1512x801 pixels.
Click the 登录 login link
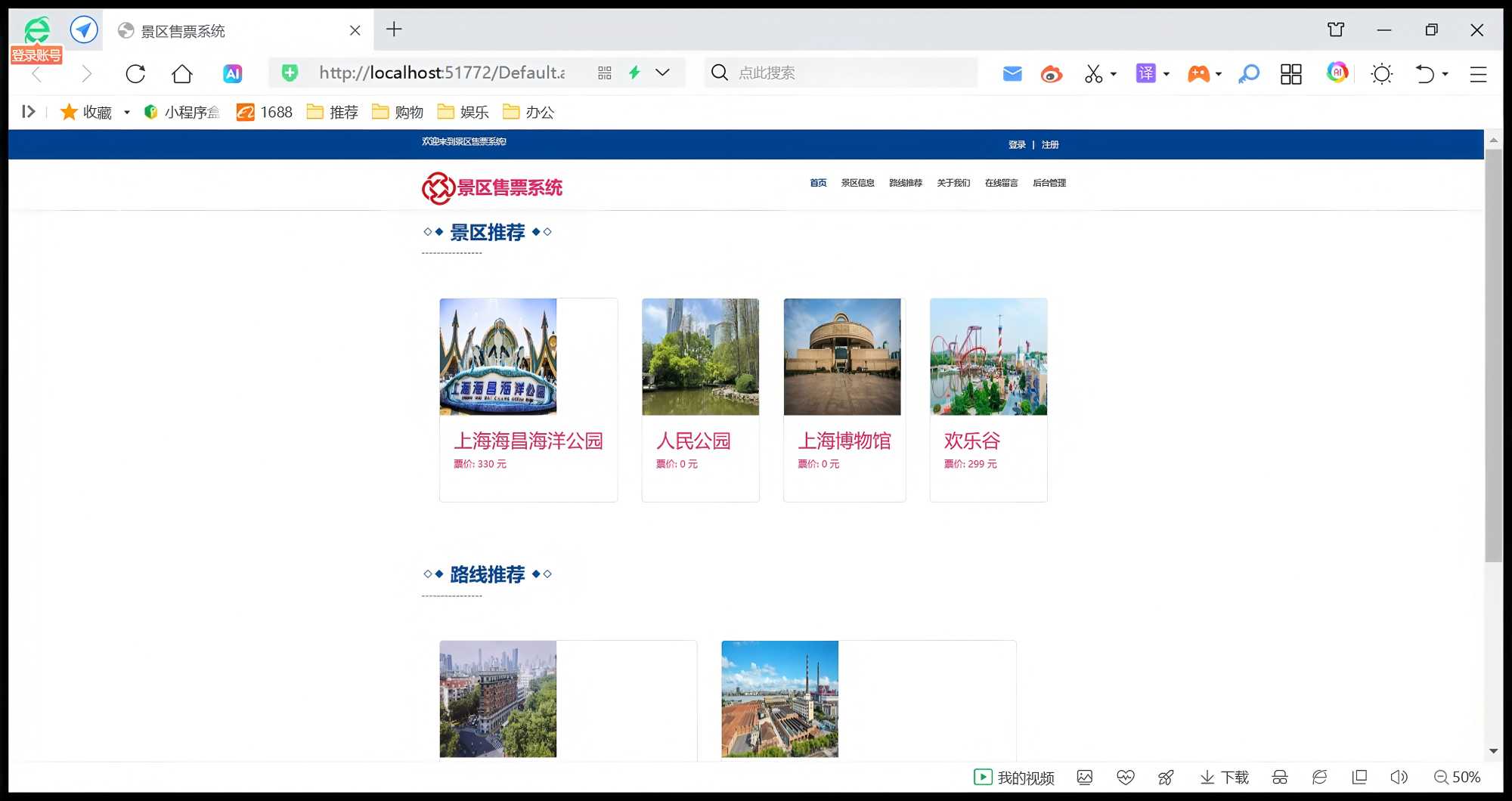point(1016,144)
